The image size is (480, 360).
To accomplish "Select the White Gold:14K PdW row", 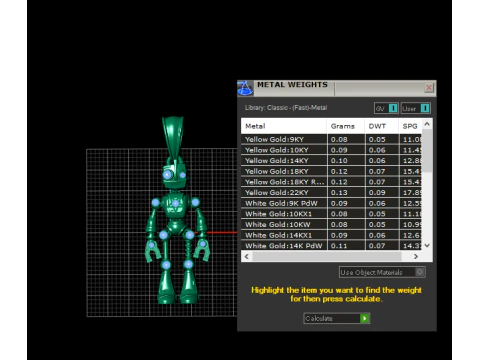I will [x=331, y=245].
